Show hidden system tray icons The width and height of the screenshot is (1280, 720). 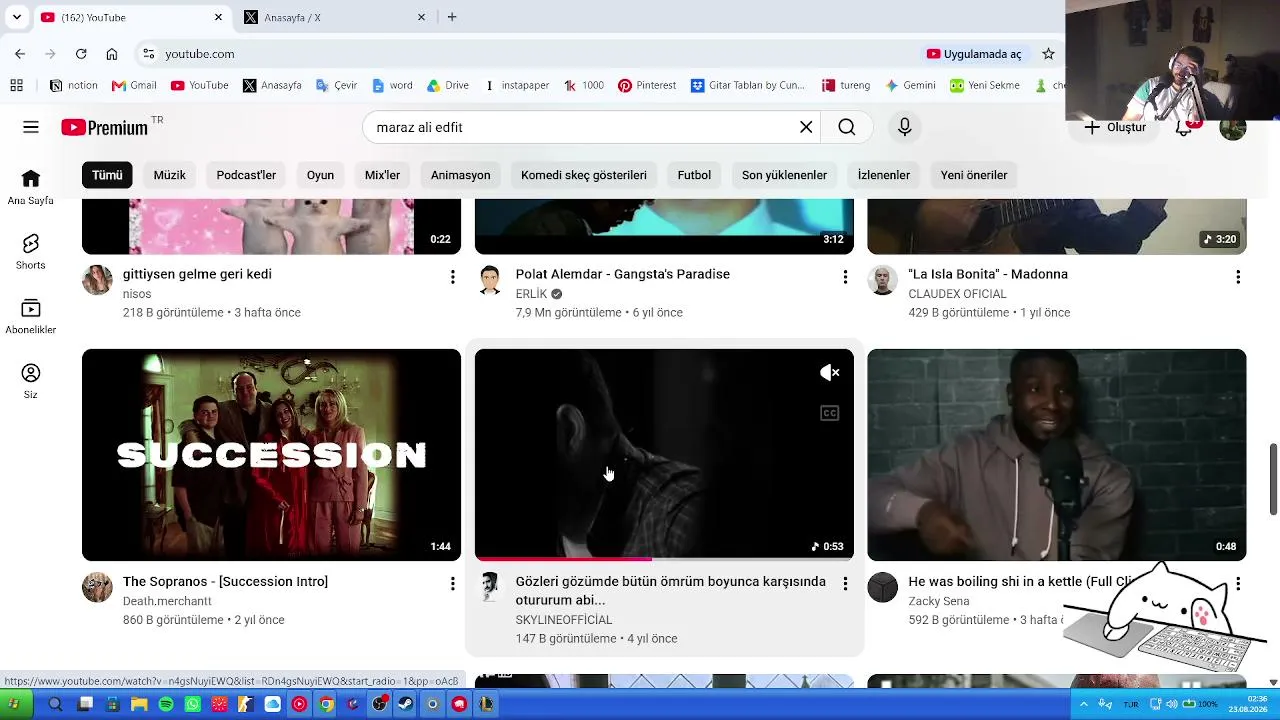(x=1083, y=704)
